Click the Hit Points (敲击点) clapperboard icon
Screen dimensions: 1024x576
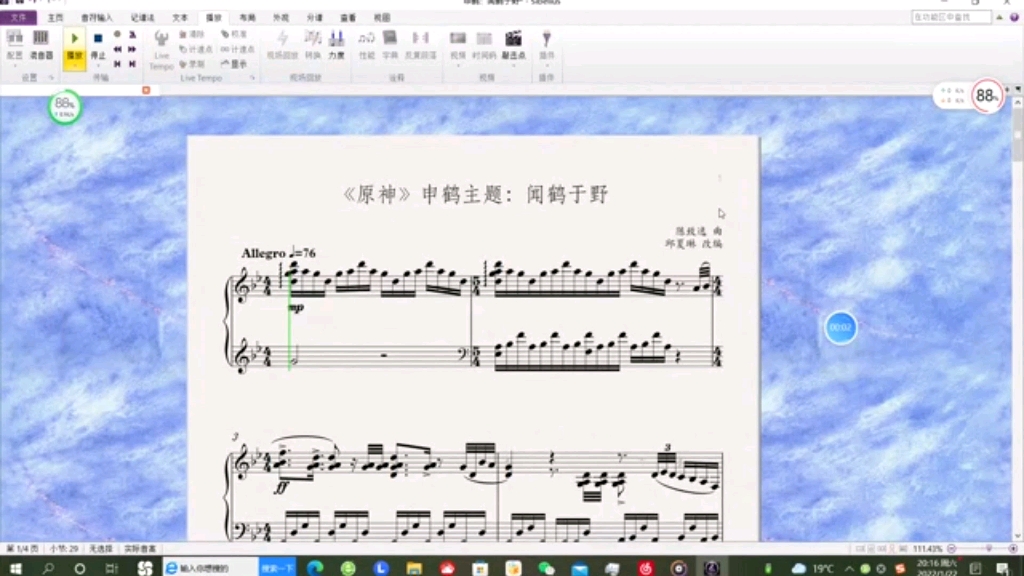(513, 39)
